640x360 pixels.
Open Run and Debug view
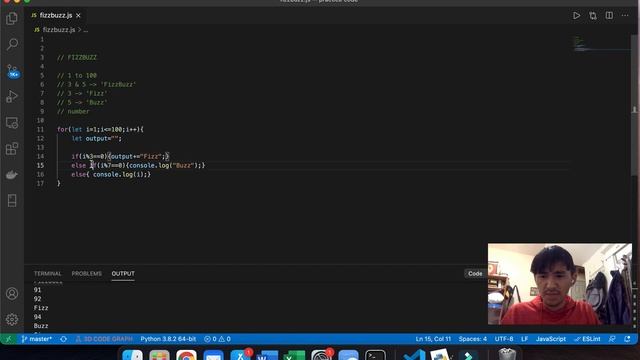pyautogui.click(x=12, y=96)
